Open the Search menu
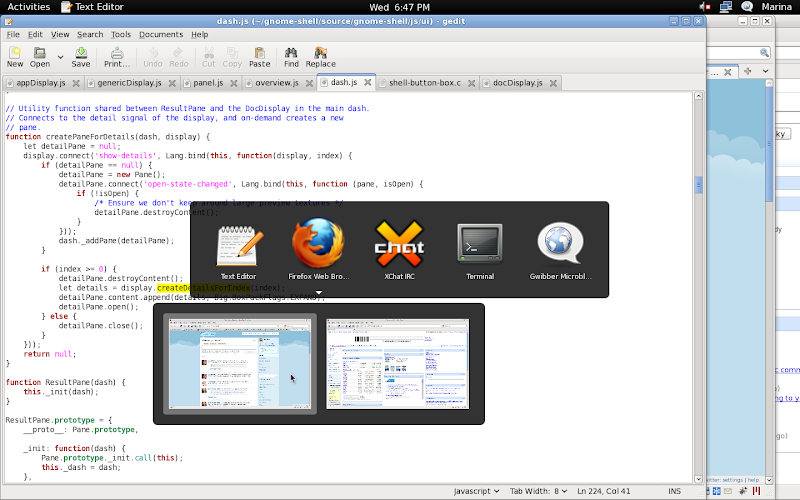This screenshot has height=500, width=800. (x=90, y=34)
